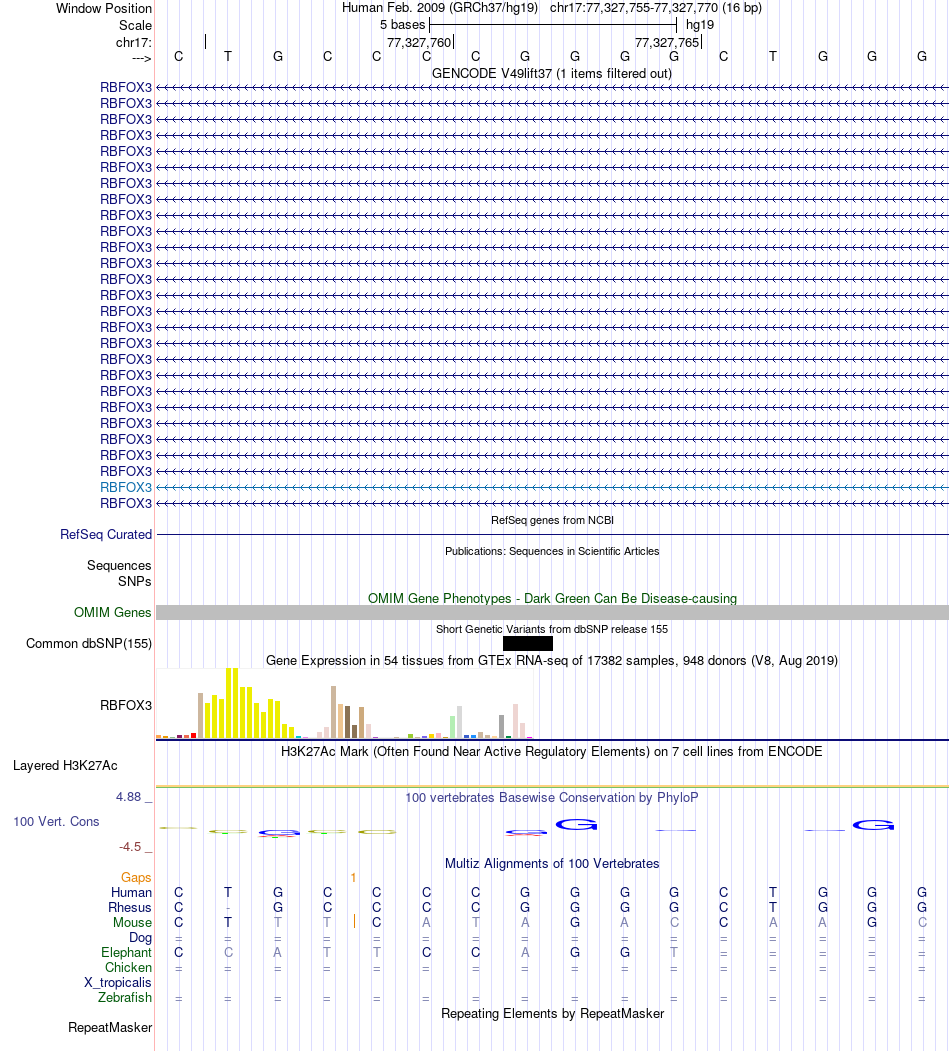Viewport: 950px width, 1051px height.
Task: Click the gray OMIM Genes item bar
Action: pos(552,612)
